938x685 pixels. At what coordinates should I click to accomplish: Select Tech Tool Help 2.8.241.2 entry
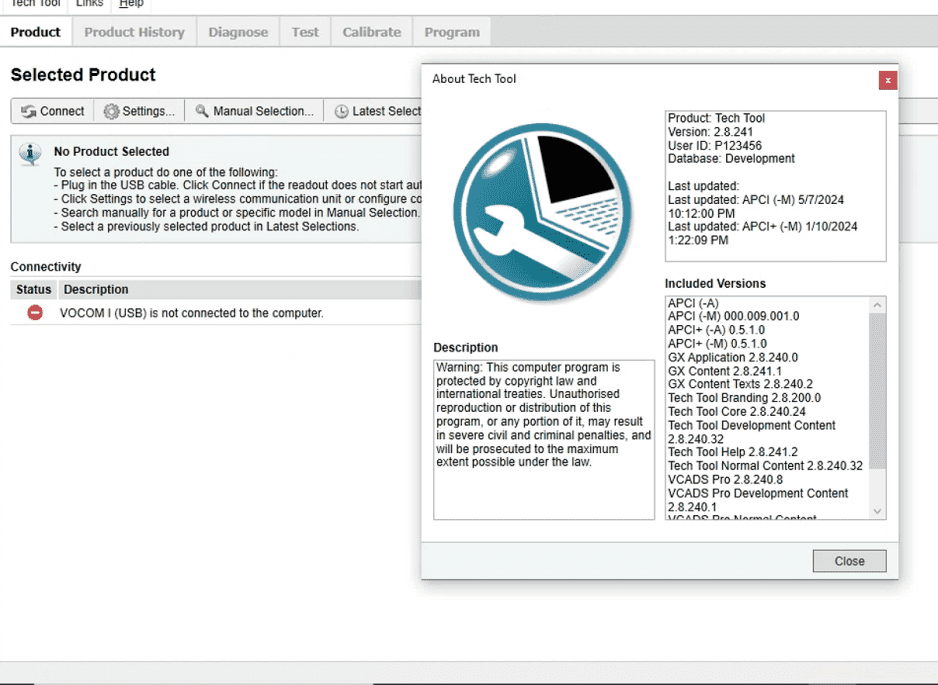(733, 452)
